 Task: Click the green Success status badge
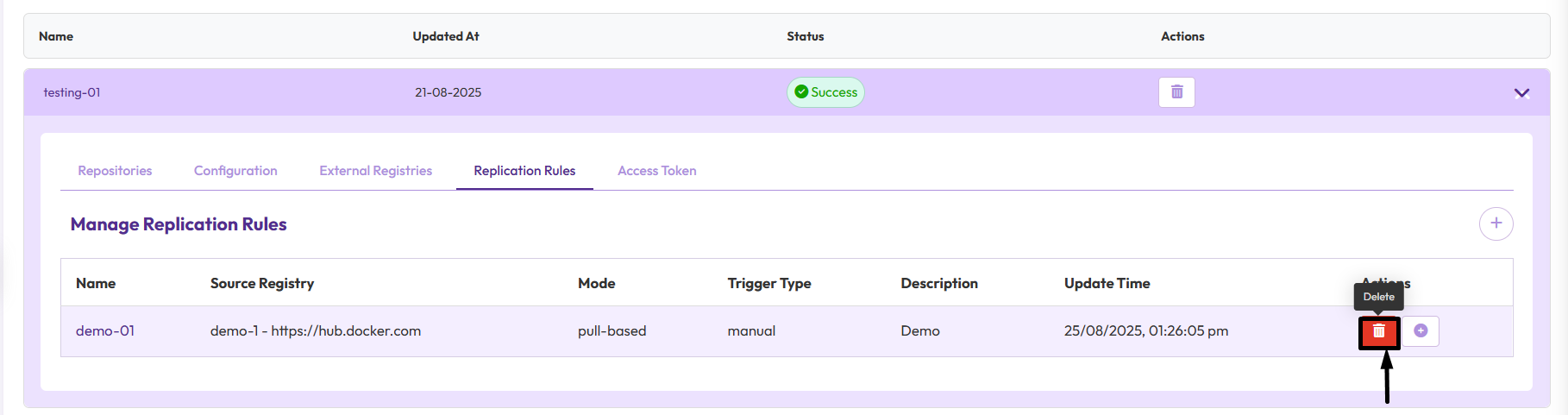tap(825, 92)
